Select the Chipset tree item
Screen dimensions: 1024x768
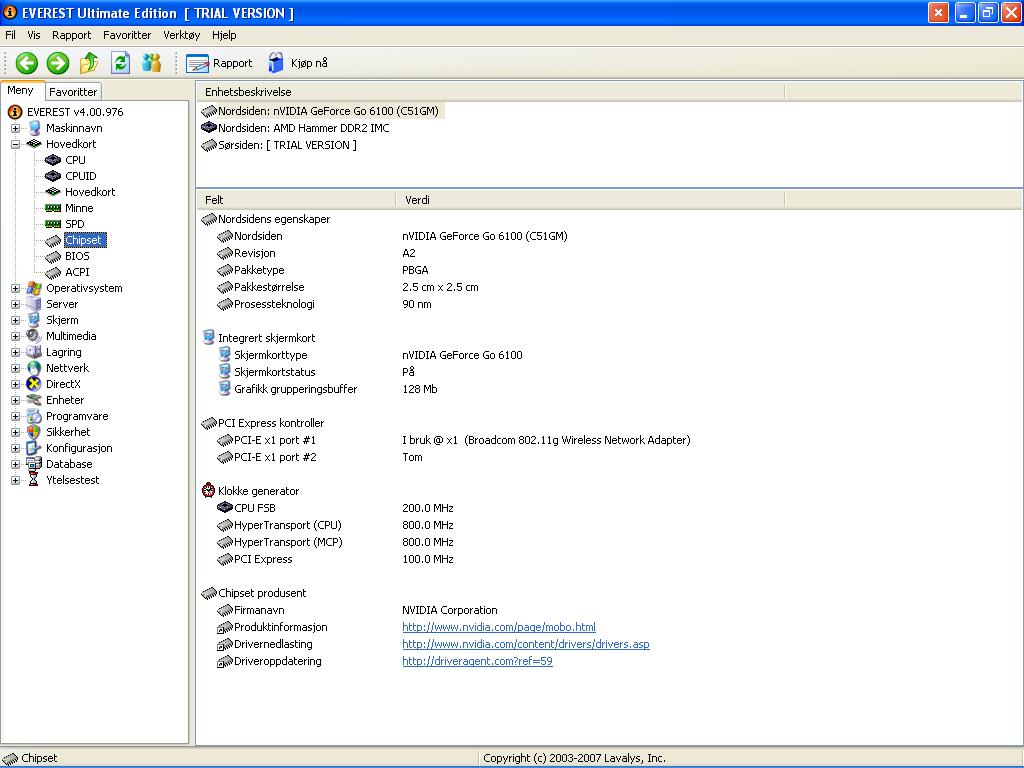click(x=84, y=240)
